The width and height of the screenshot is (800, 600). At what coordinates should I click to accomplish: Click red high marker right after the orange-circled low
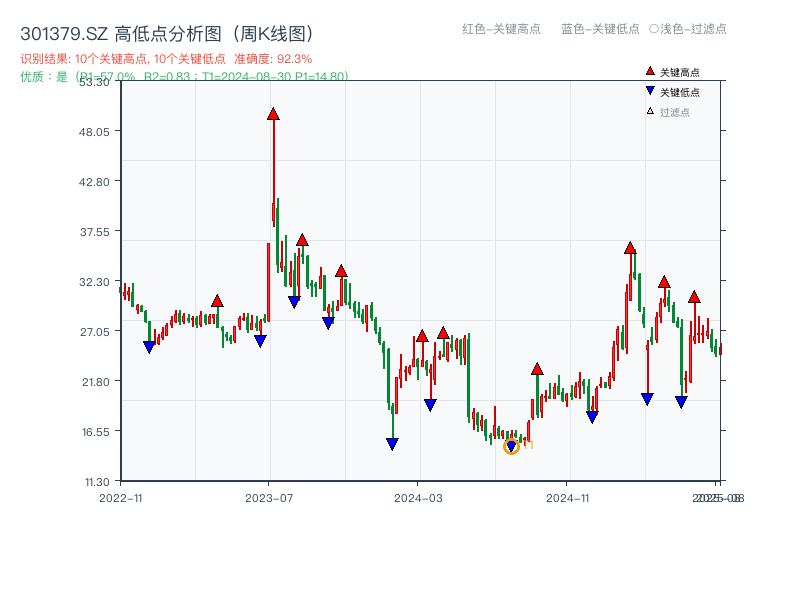click(x=537, y=369)
